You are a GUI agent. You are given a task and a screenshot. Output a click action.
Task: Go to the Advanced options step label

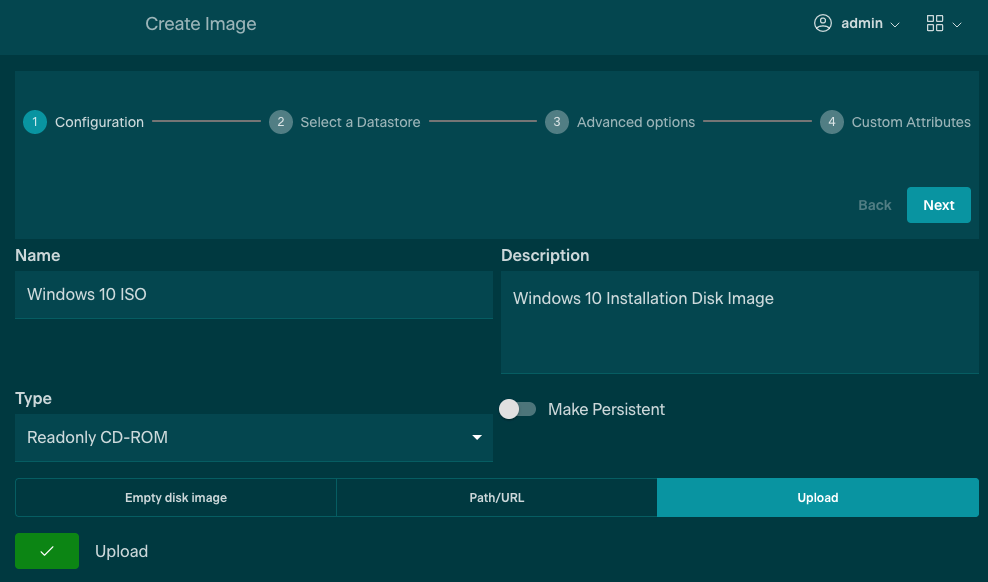(x=636, y=122)
